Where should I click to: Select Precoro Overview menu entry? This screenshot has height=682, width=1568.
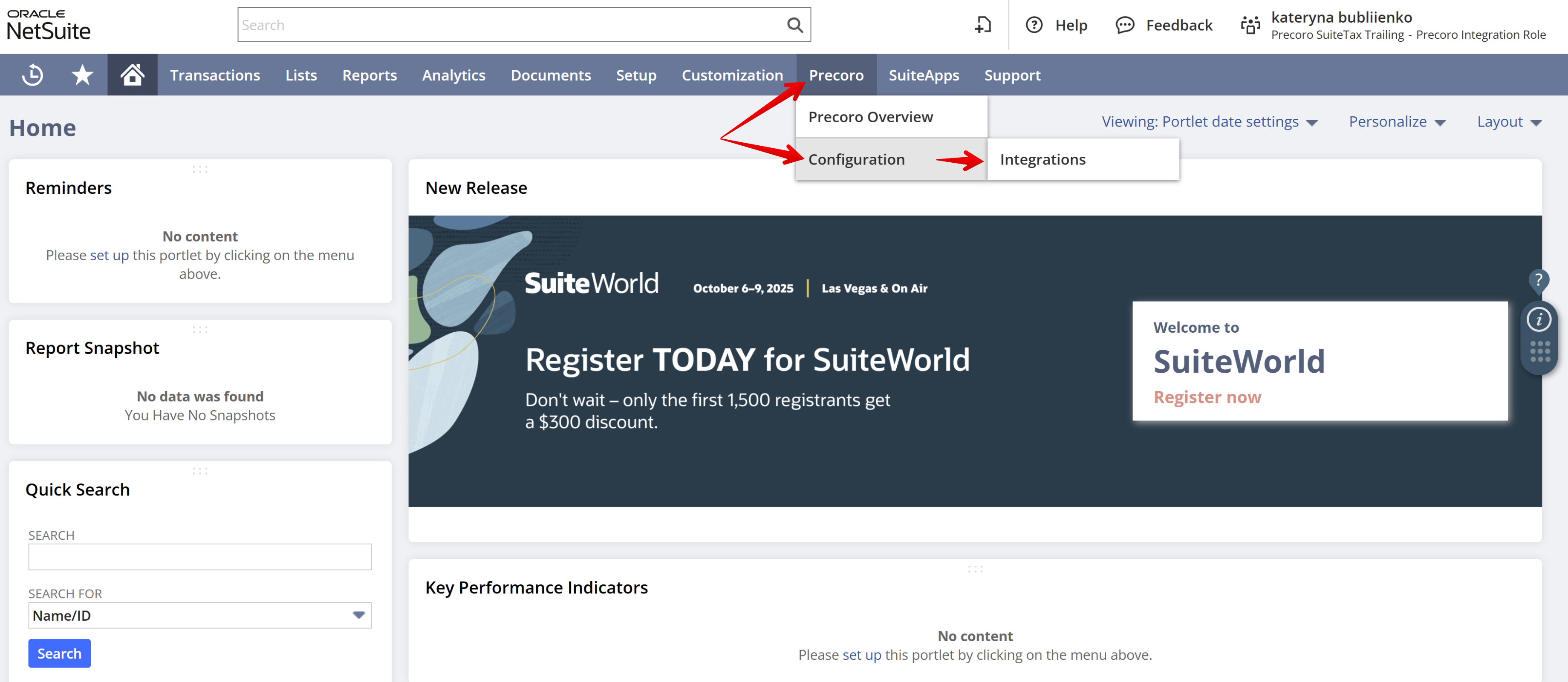891,117
